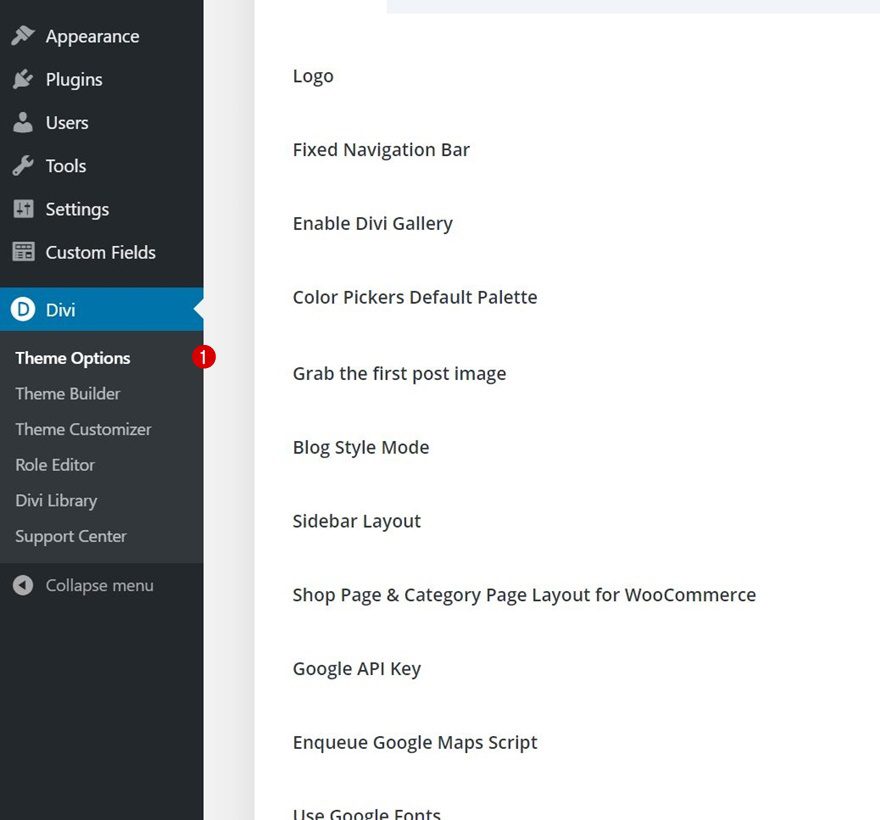The height and width of the screenshot is (820, 880).
Task: Select the Appearance paintbrush icon
Action: [x=23, y=34]
